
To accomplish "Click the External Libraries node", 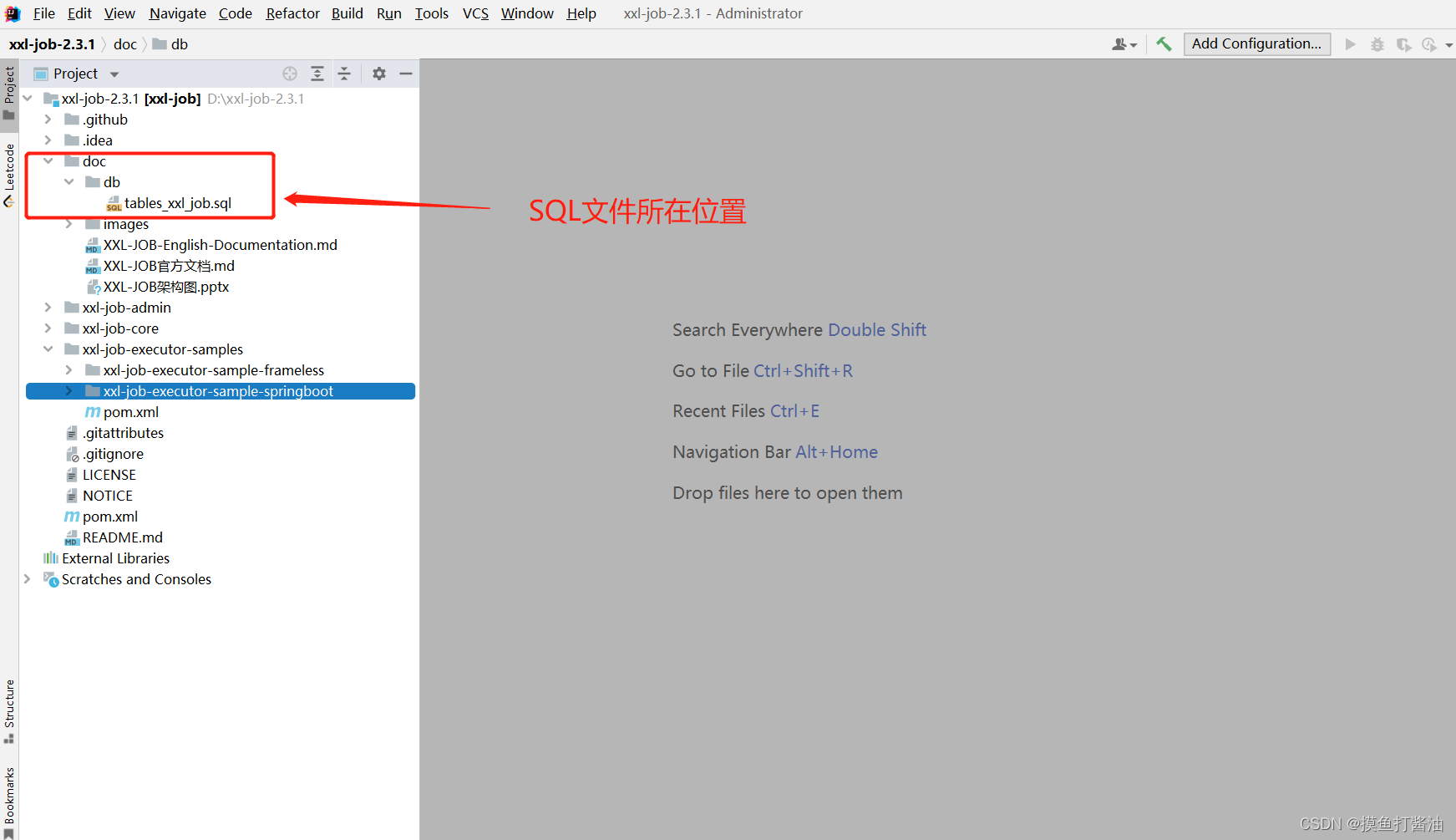I will 115,558.
